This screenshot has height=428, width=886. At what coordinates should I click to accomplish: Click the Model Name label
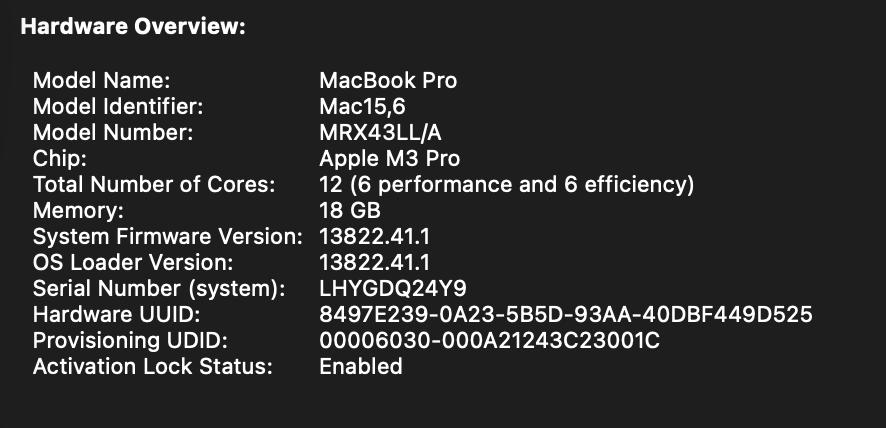coord(102,80)
